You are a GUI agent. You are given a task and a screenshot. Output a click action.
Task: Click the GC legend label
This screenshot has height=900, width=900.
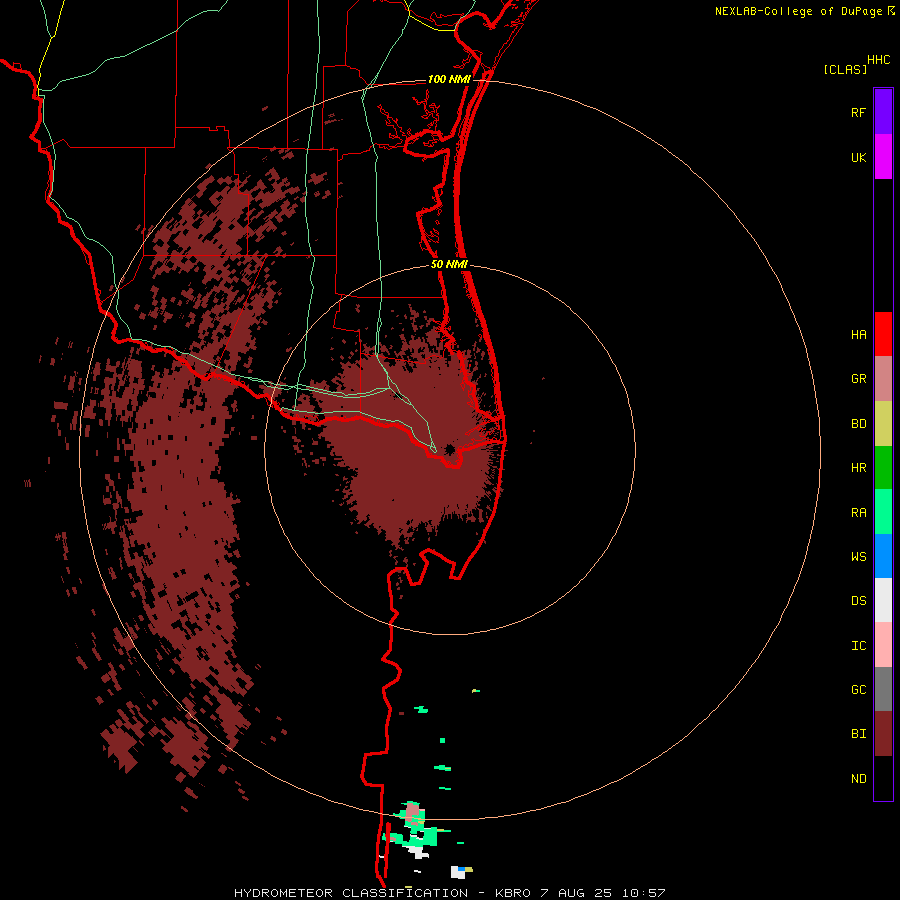[859, 689]
